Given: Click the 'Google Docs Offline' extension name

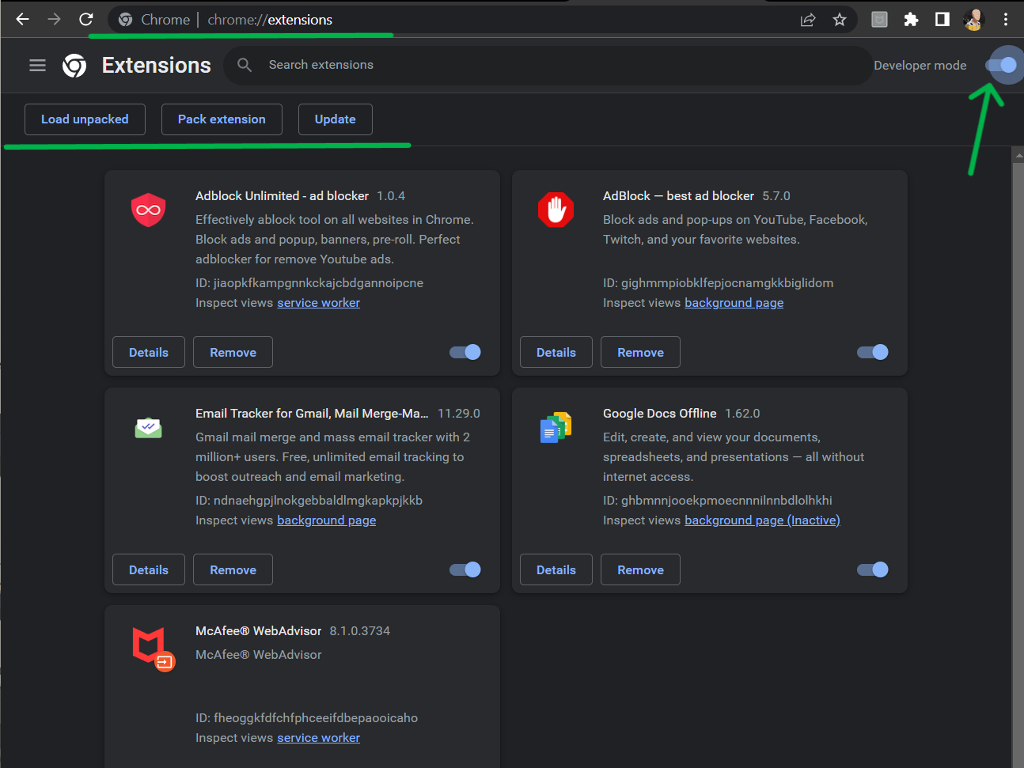Looking at the screenshot, I should click(x=659, y=413).
